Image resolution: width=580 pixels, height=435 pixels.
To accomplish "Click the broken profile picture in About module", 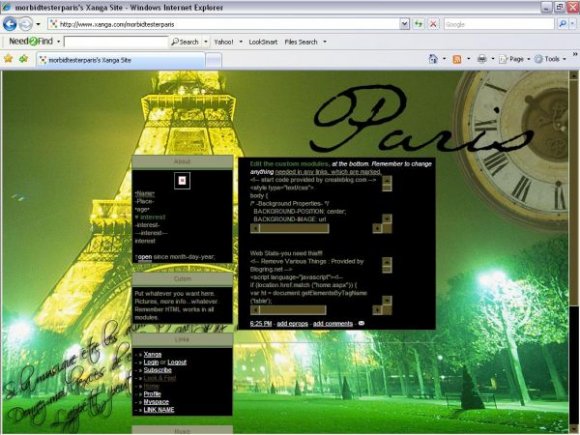I will pos(182,181).
